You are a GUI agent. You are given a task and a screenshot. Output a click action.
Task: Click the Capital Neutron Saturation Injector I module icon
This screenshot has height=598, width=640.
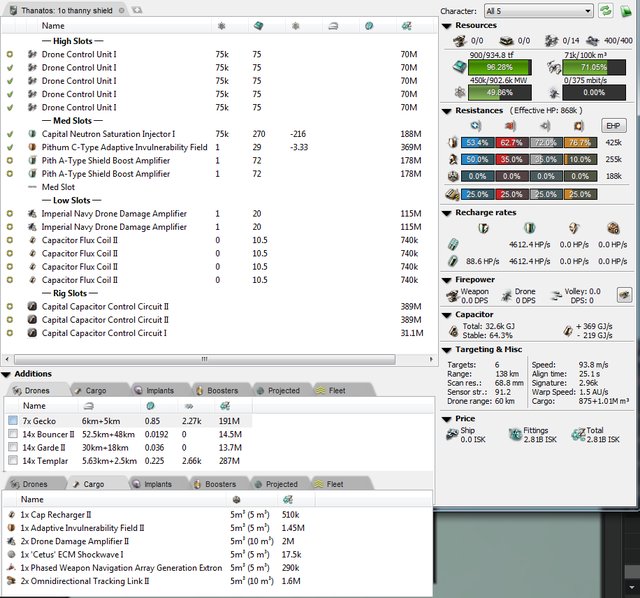pos(32,133)
